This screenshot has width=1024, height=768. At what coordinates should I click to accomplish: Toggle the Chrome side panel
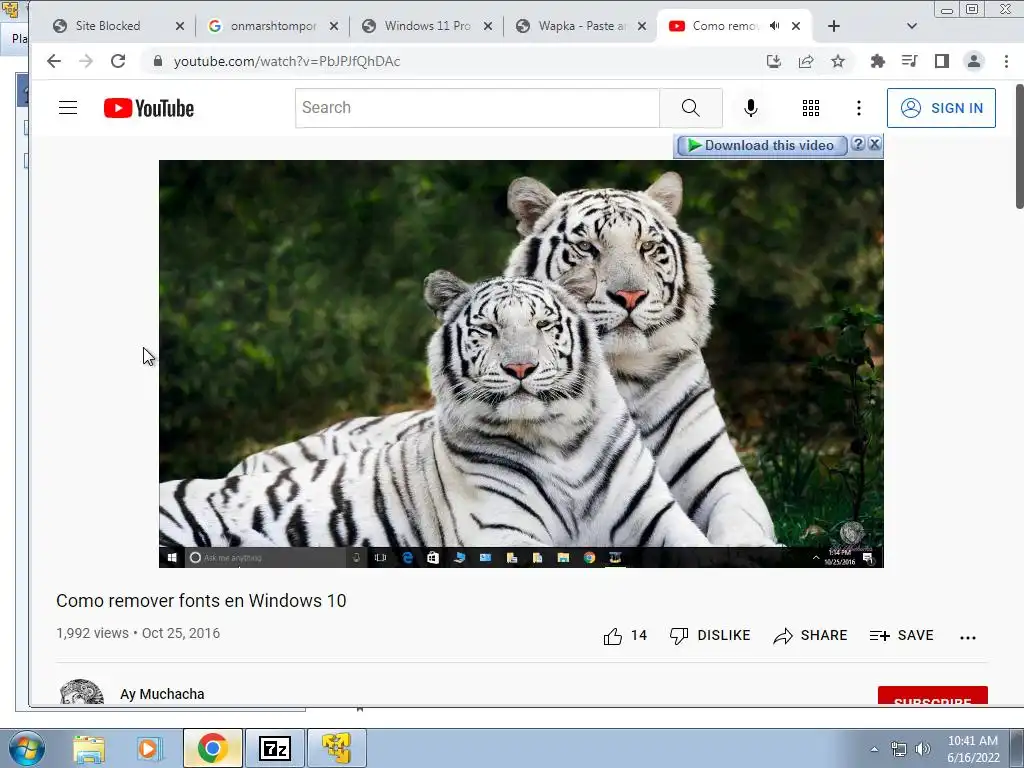click(x=941, y=61)
